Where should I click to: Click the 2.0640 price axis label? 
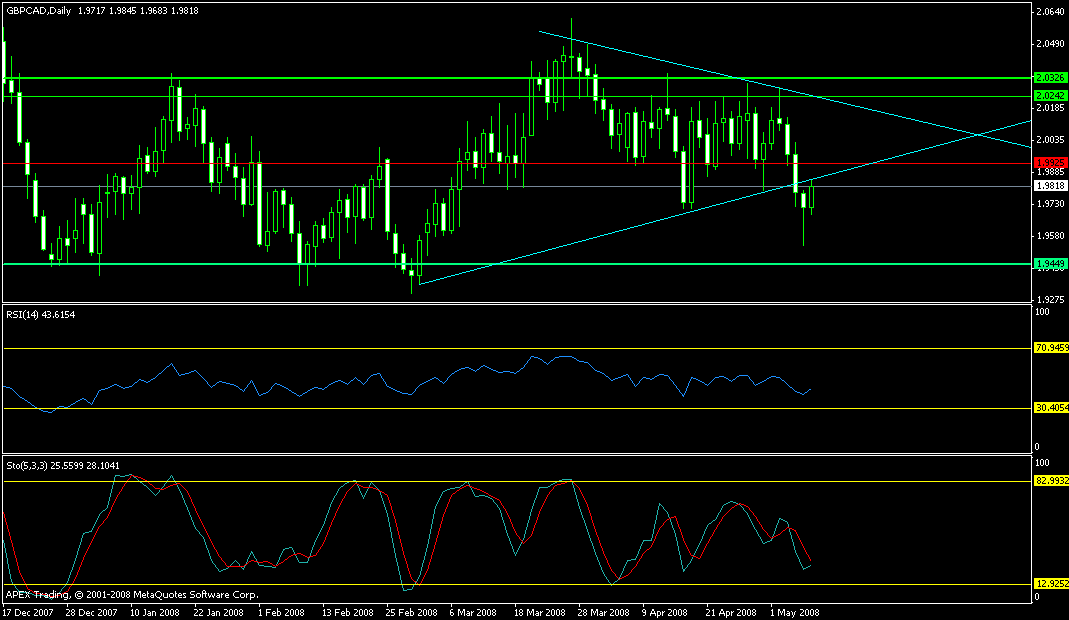click(1049, 13)
